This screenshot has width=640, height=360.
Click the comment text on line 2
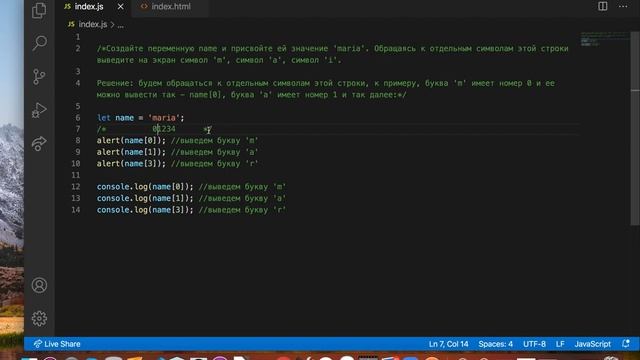pos(333,54)
